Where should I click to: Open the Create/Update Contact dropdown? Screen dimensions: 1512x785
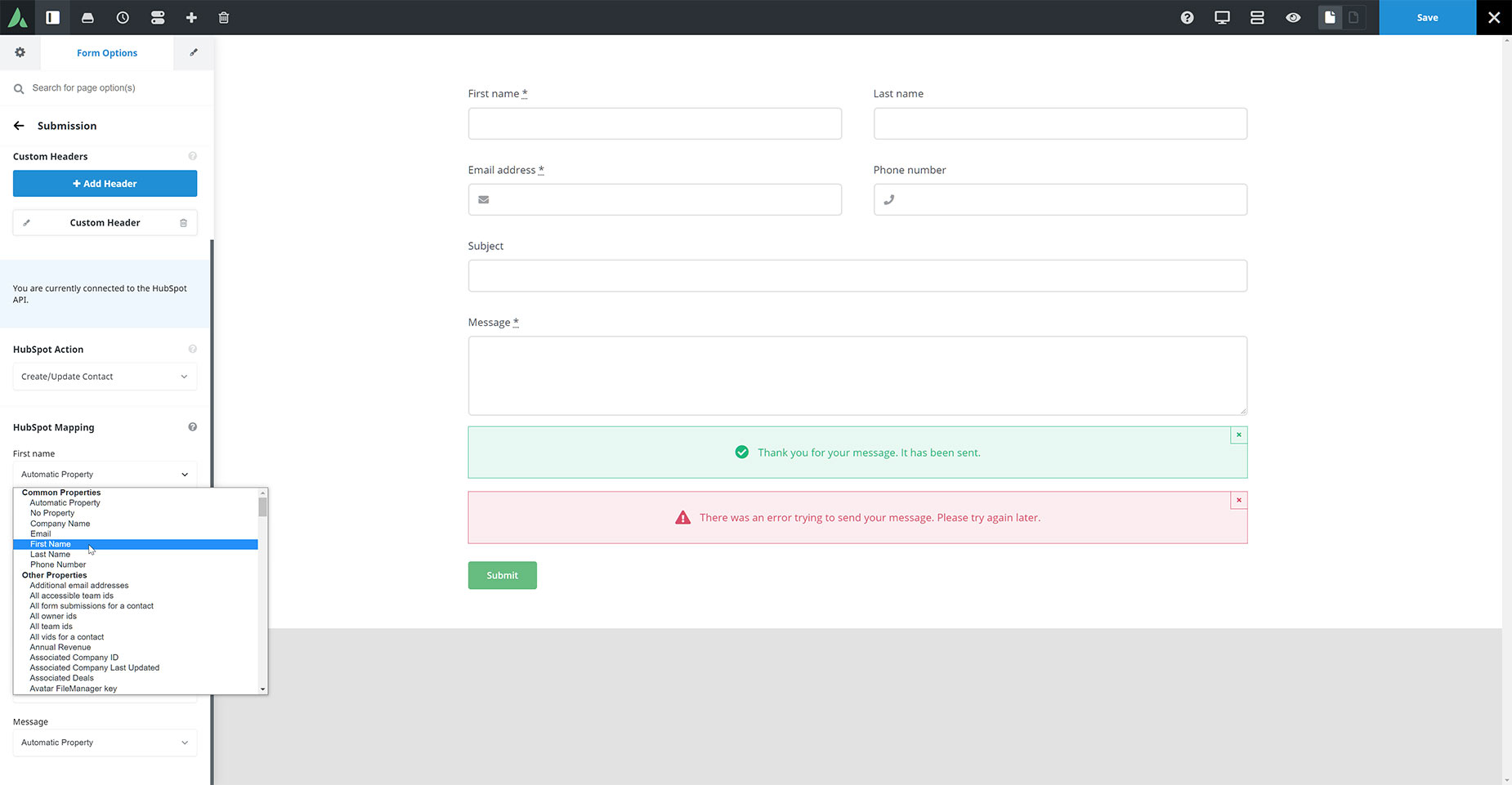pos(105,377)
